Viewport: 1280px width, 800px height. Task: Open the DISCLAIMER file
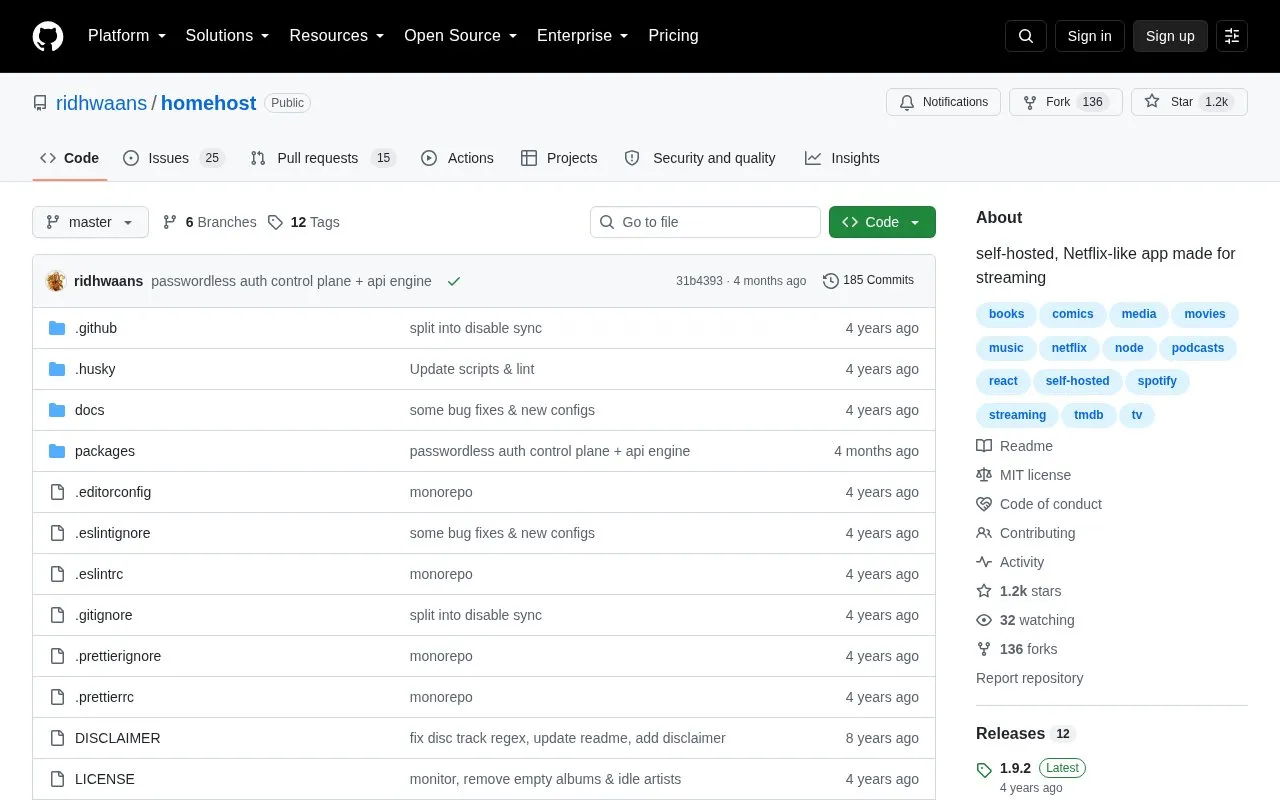(x=117, y=738)
